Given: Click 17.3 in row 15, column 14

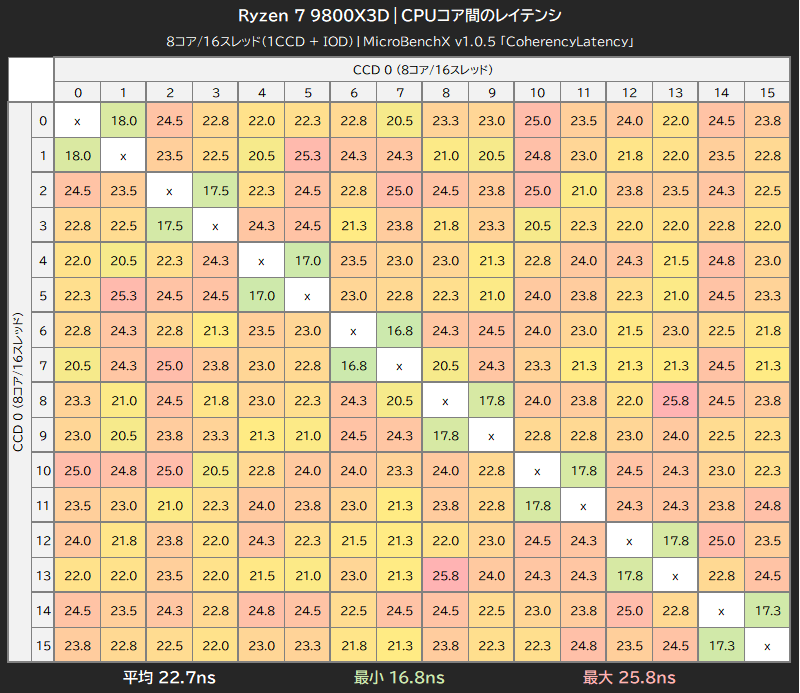Looking at the screenshot, I should pyautogui.click(x=721, y=646).
